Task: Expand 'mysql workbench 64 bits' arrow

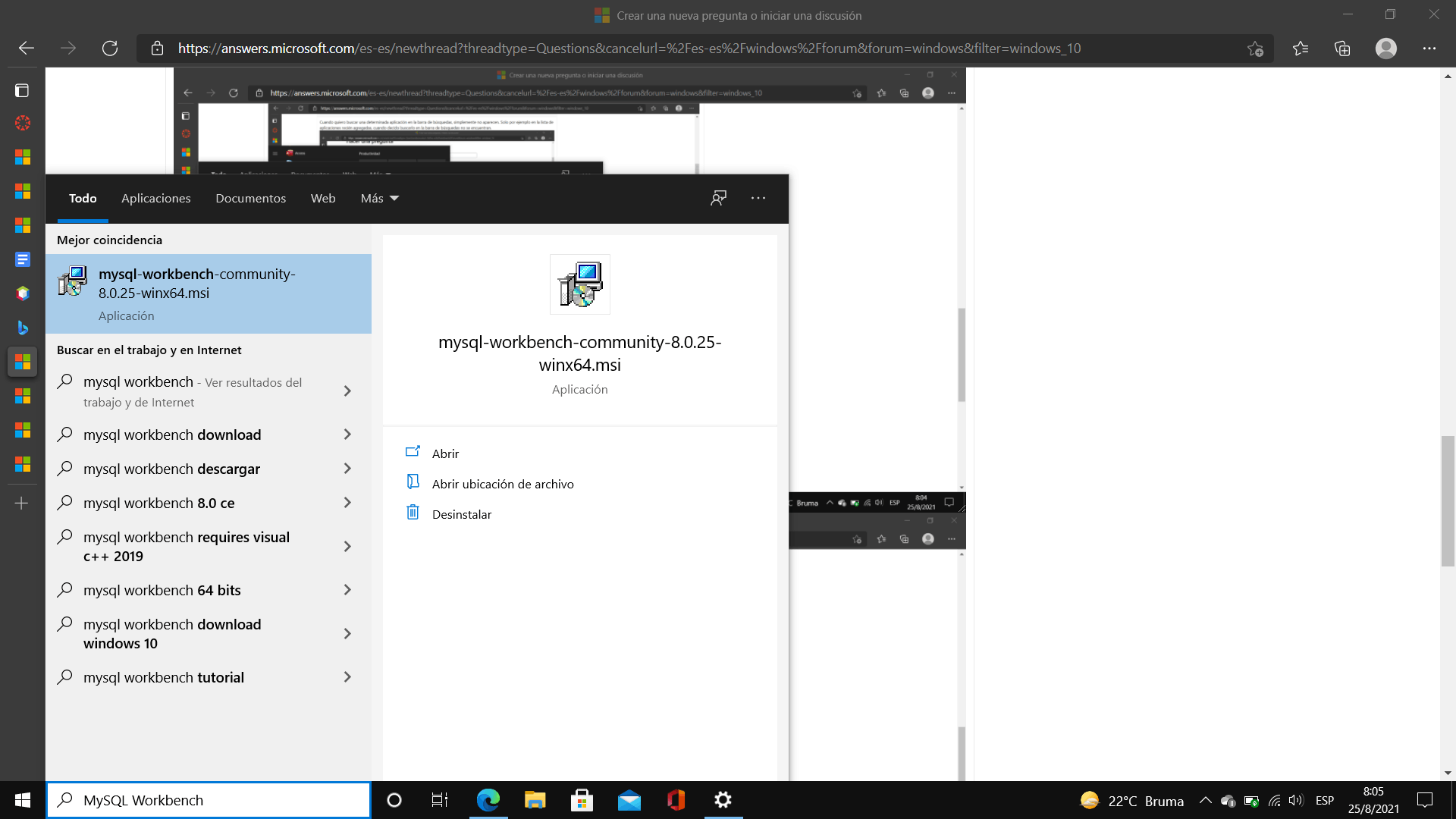Action: tap(347, 590)
